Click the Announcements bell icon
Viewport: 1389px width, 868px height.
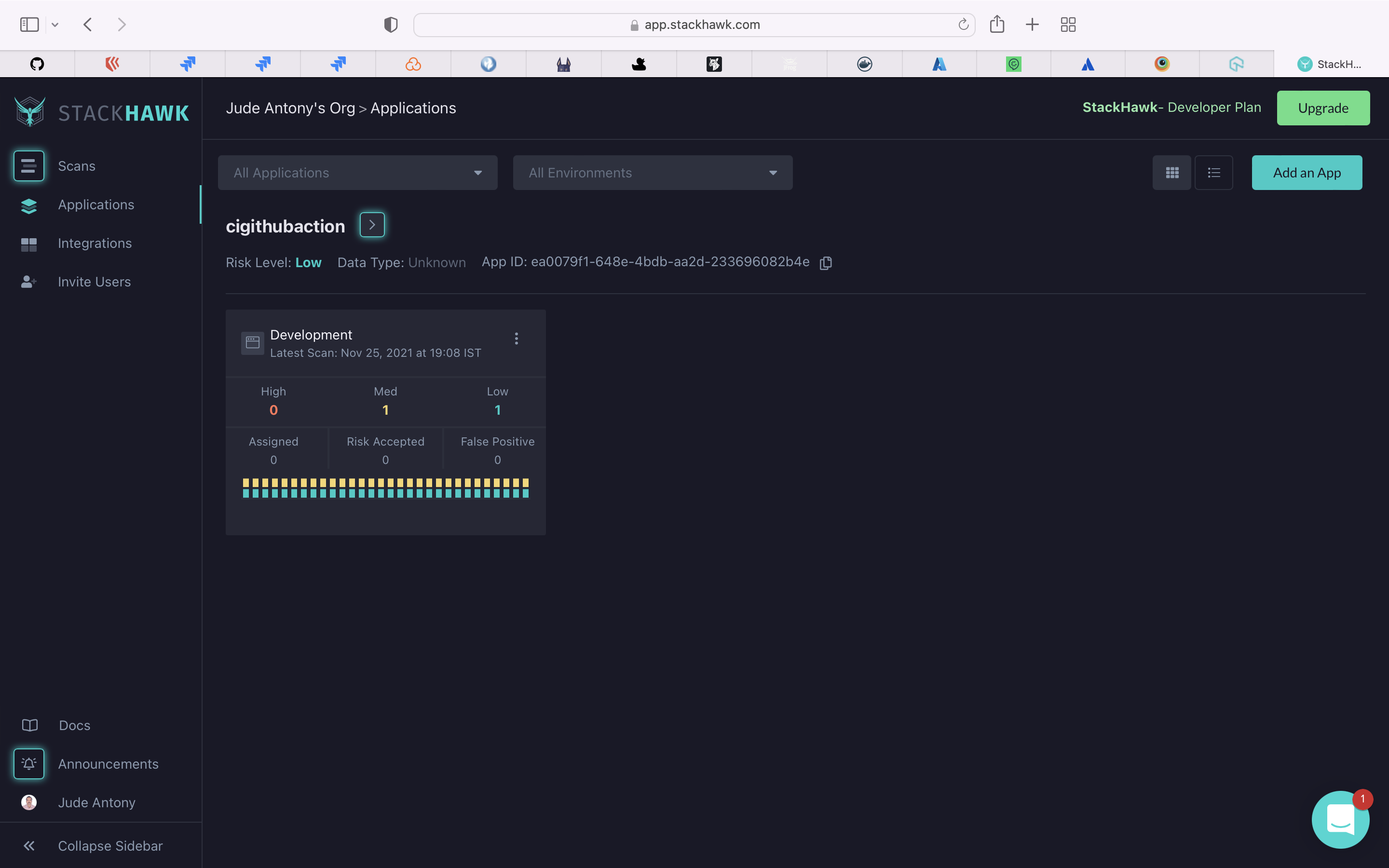(x=29, y=763)
